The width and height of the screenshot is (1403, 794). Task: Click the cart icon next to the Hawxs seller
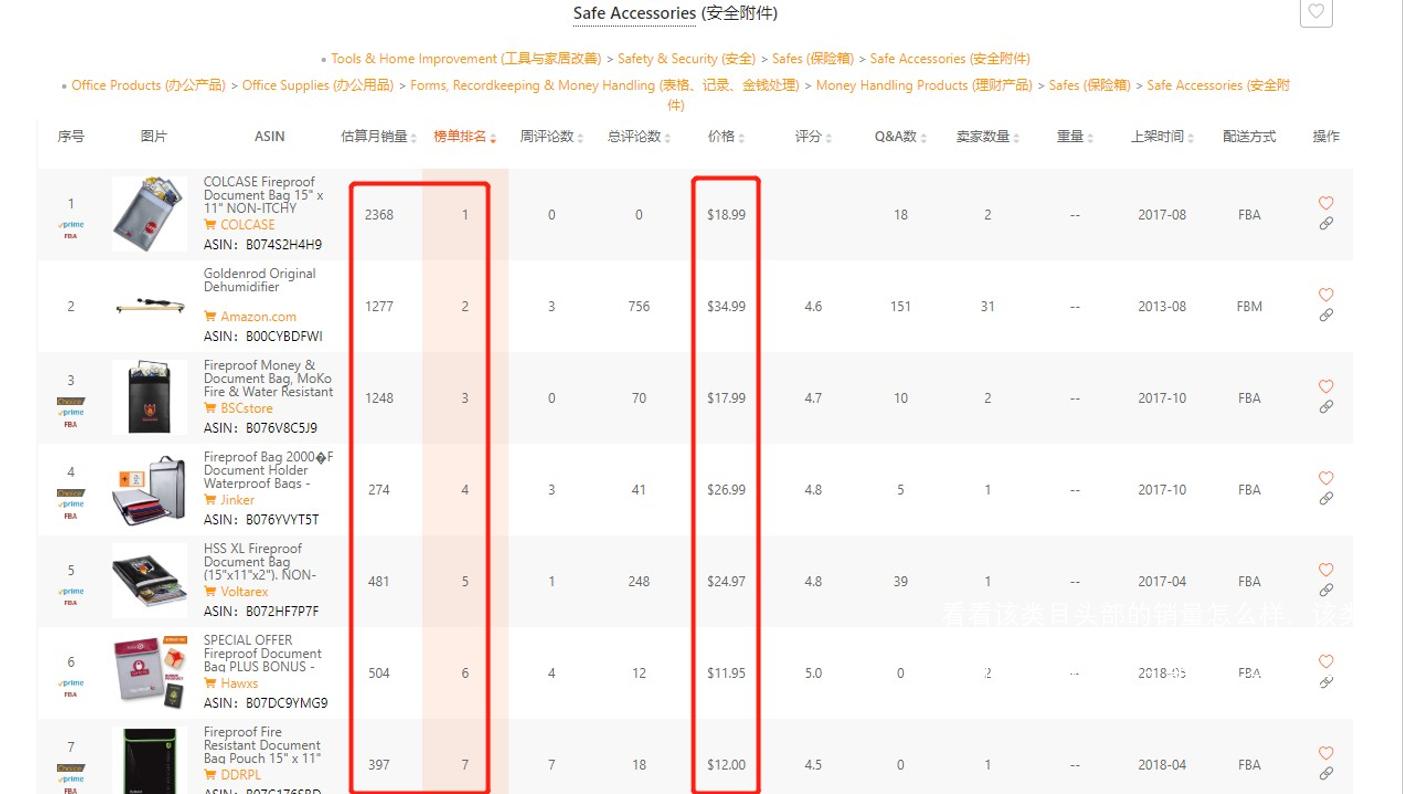tap(212, 683)
